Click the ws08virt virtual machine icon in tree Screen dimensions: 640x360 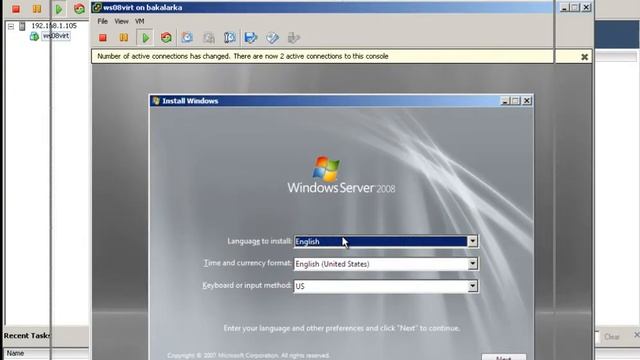pos(34,36)
